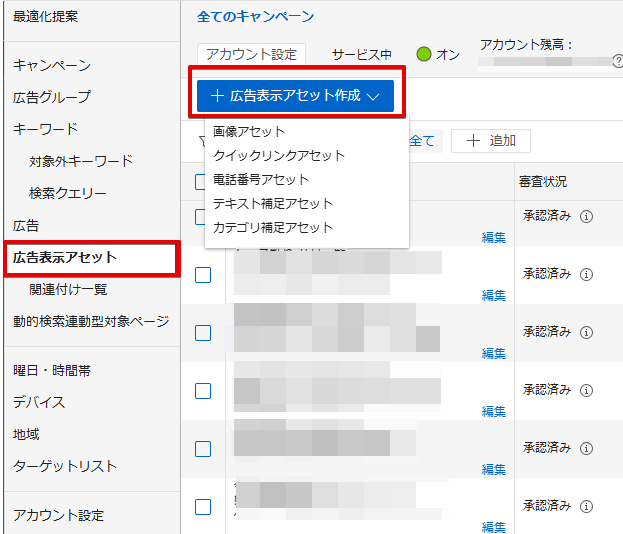Tick the checkbox in the bottom table row
This screenshot has width=623, height=534.
pyautogui.click(x=203, y=507)
